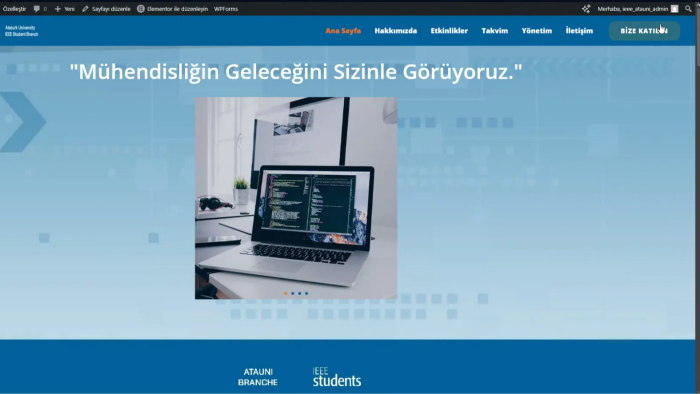Click the Yeni label in admin bar
700x394 pixels.
[69, 9]
